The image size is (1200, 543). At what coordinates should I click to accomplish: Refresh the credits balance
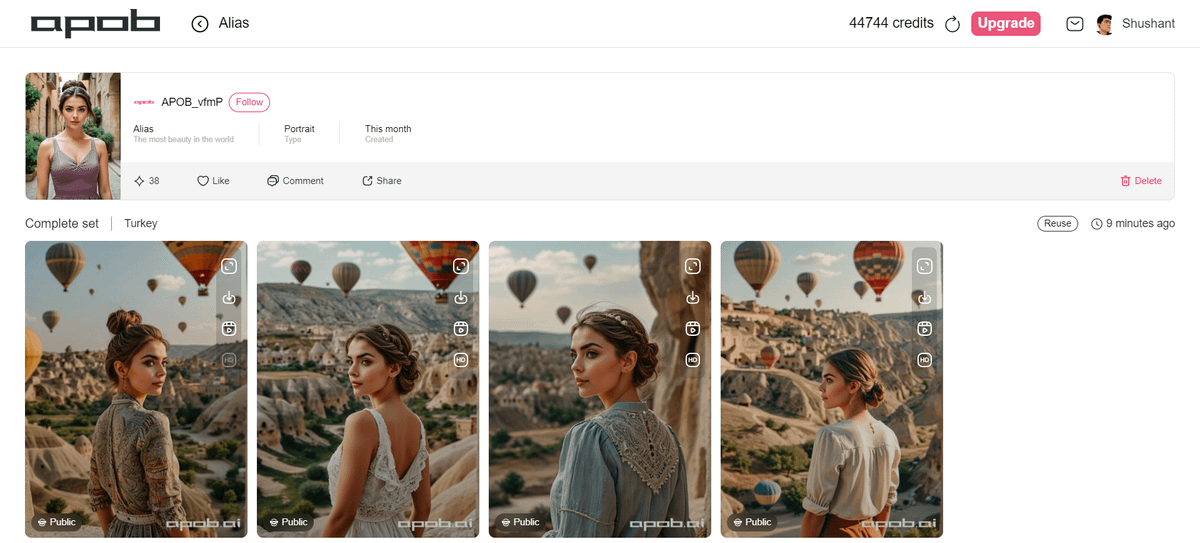click(x=952, y=24)
